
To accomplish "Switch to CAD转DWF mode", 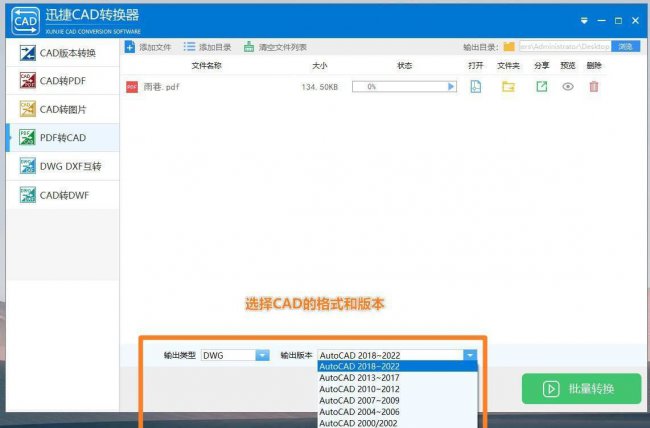I will pyautogui.click(x=63, y=195).
